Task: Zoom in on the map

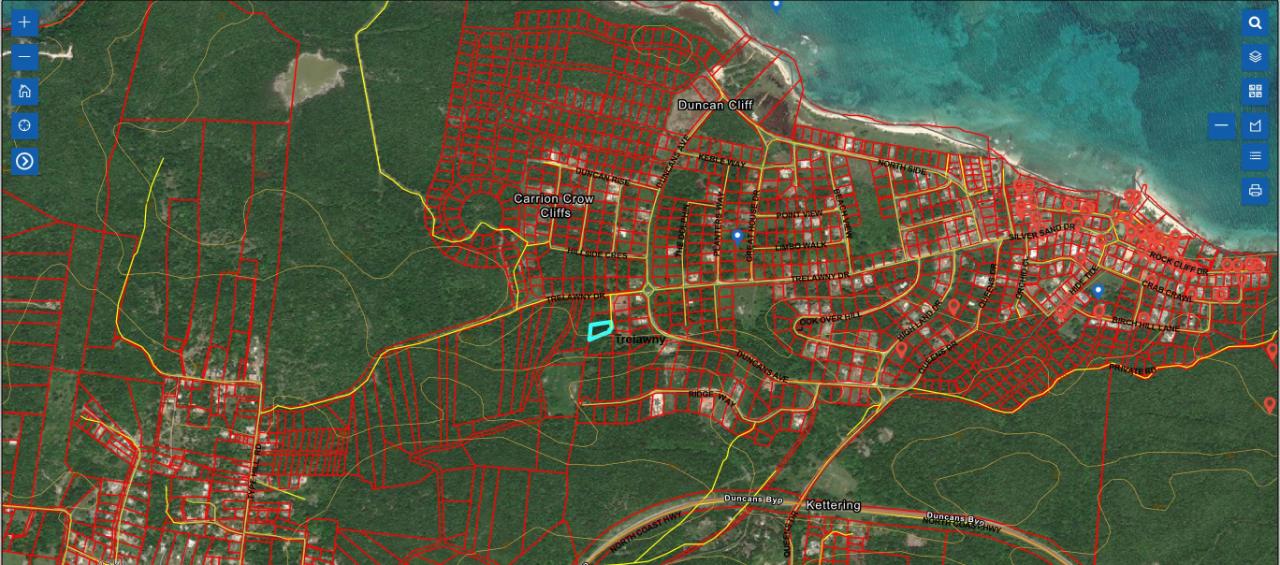Action: (25, 23)
